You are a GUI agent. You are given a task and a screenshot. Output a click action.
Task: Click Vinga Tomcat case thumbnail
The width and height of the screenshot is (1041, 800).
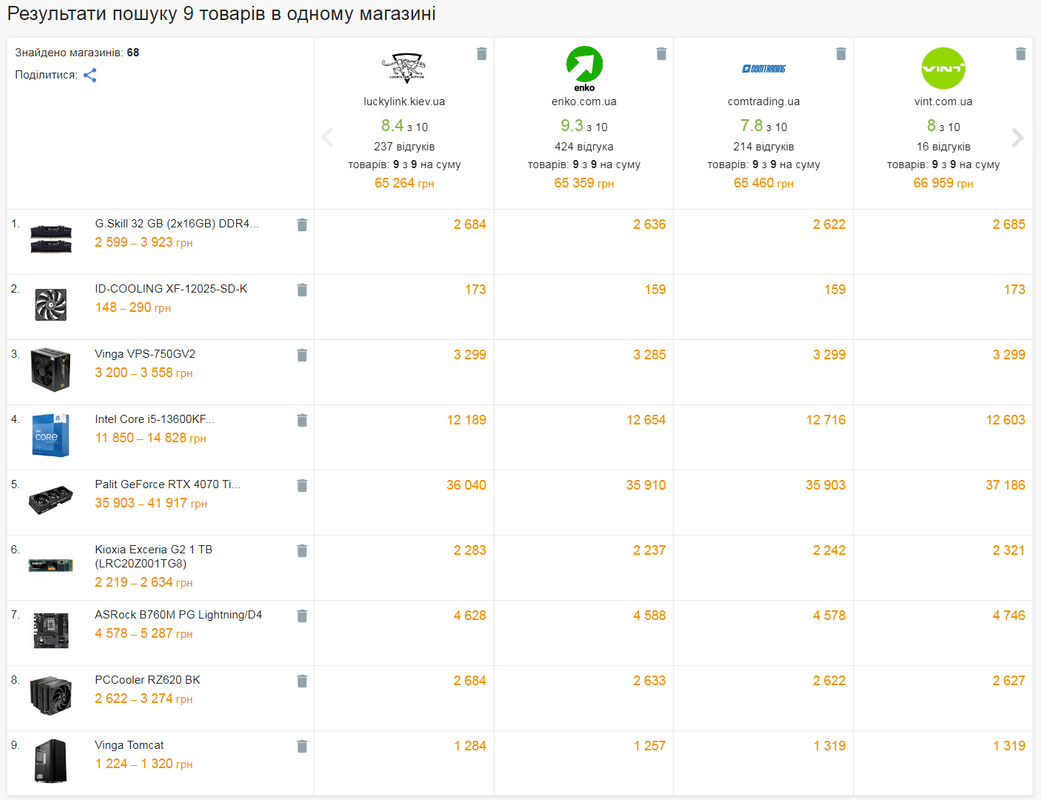coord(51,761)
